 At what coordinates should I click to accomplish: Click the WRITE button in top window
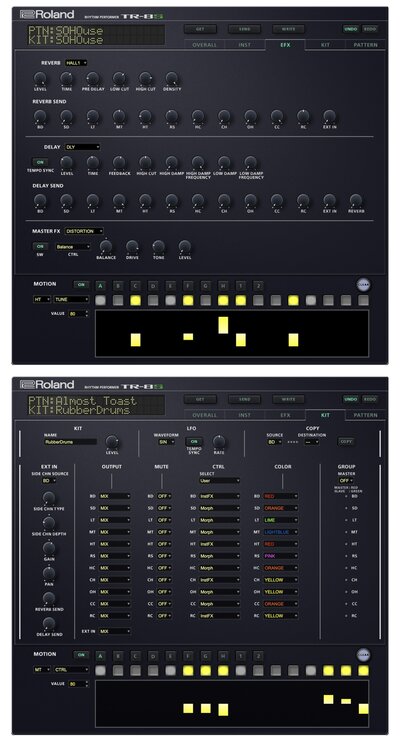click(x=288, y=29)
